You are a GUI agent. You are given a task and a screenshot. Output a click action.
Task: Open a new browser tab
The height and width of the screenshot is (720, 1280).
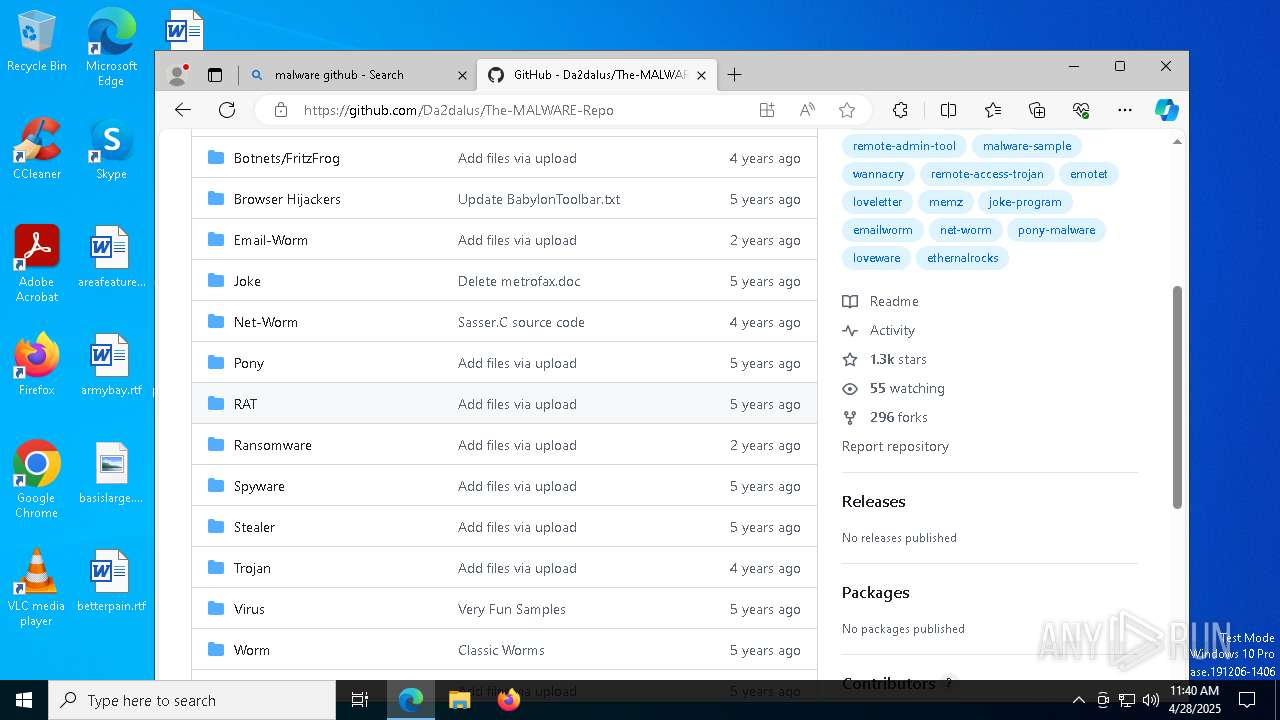pos(734,75)
